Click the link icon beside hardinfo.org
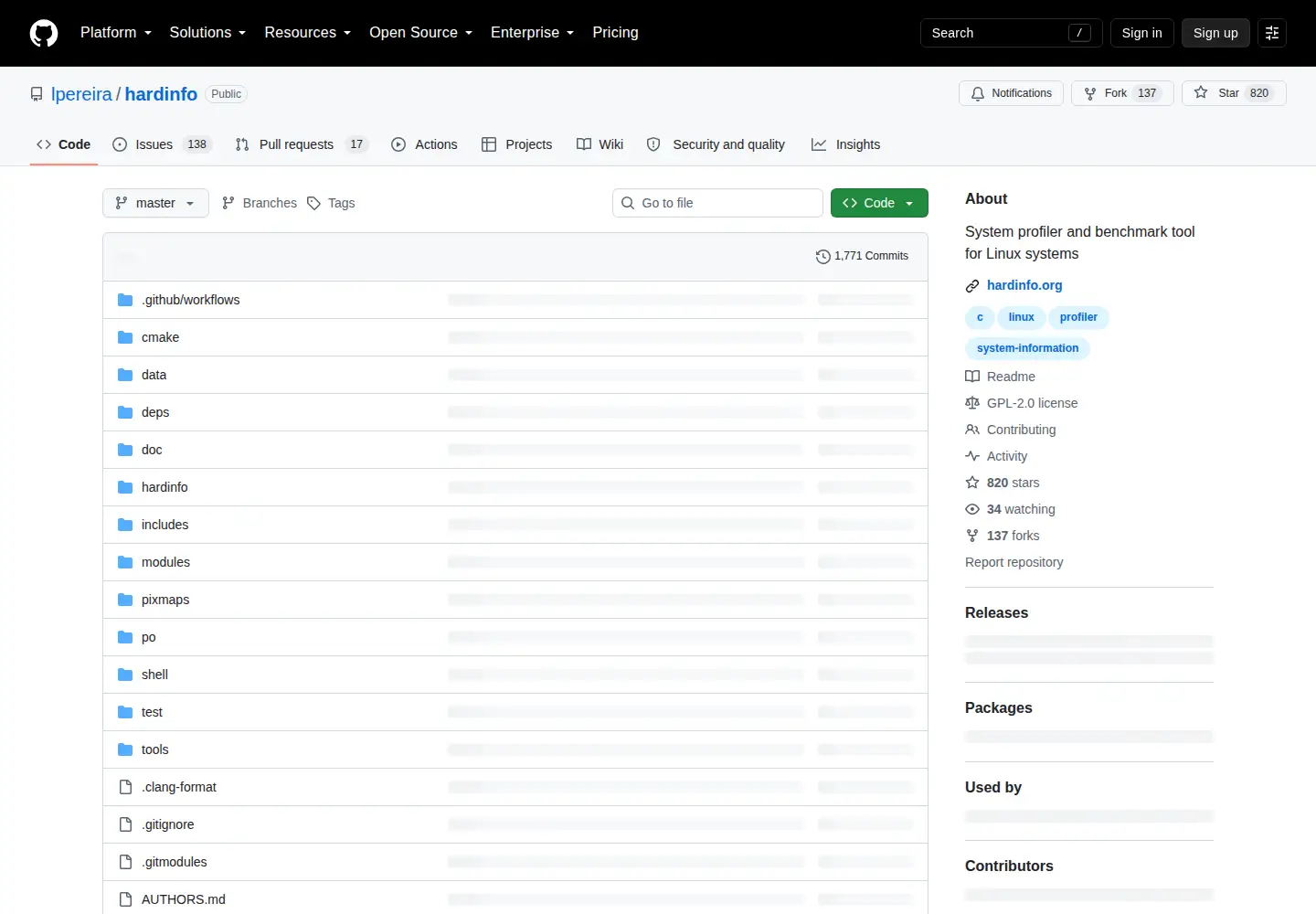The width and height of the screenshot is (1316, 914). point(972,286)
